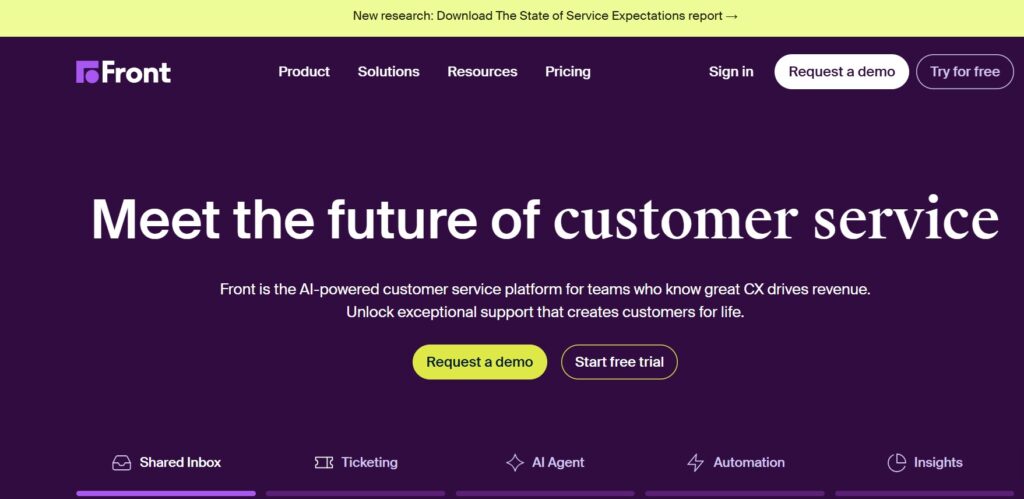This screenshot has width=1024, height=499.
Task: Request a demo from the header
Action: [x=841, y=72]
